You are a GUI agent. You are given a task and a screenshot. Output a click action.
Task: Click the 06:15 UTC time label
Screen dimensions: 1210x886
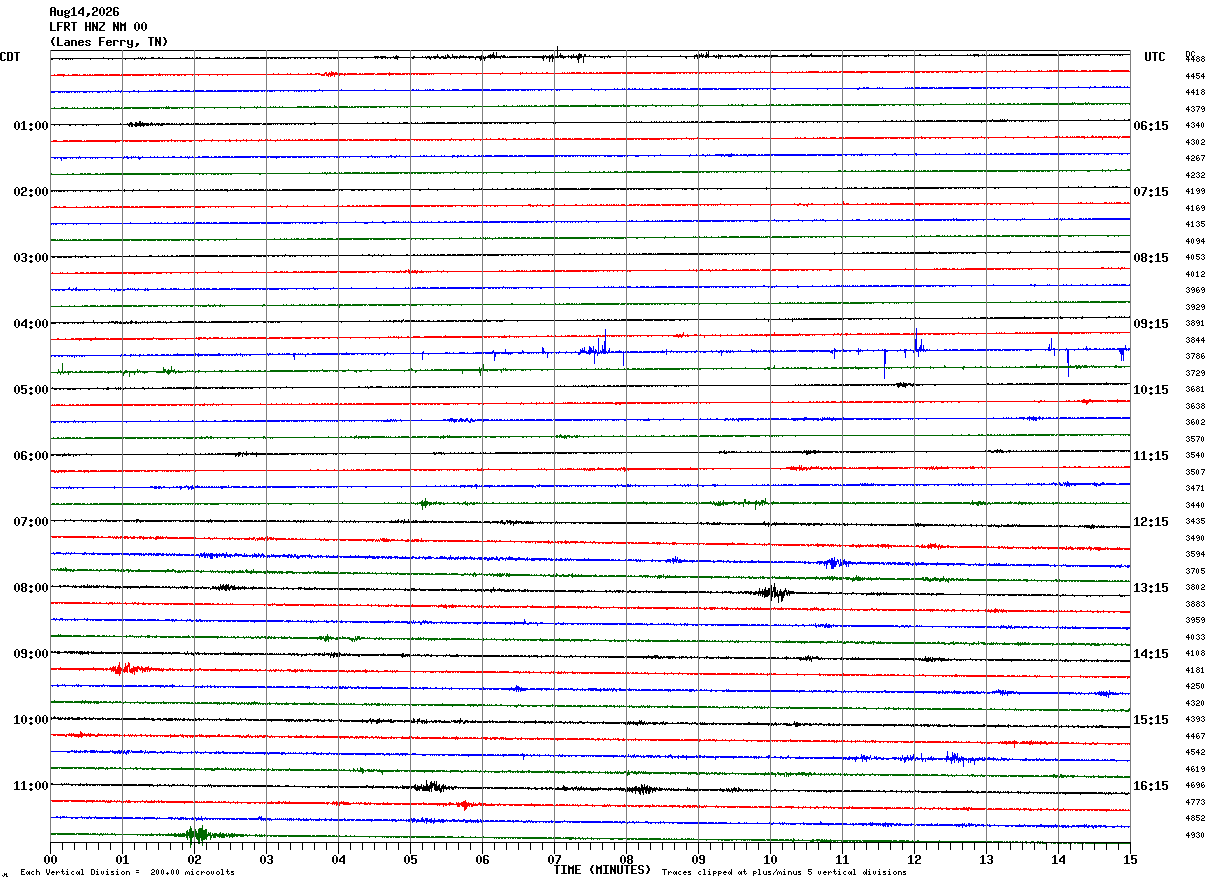pos(1151,126)
